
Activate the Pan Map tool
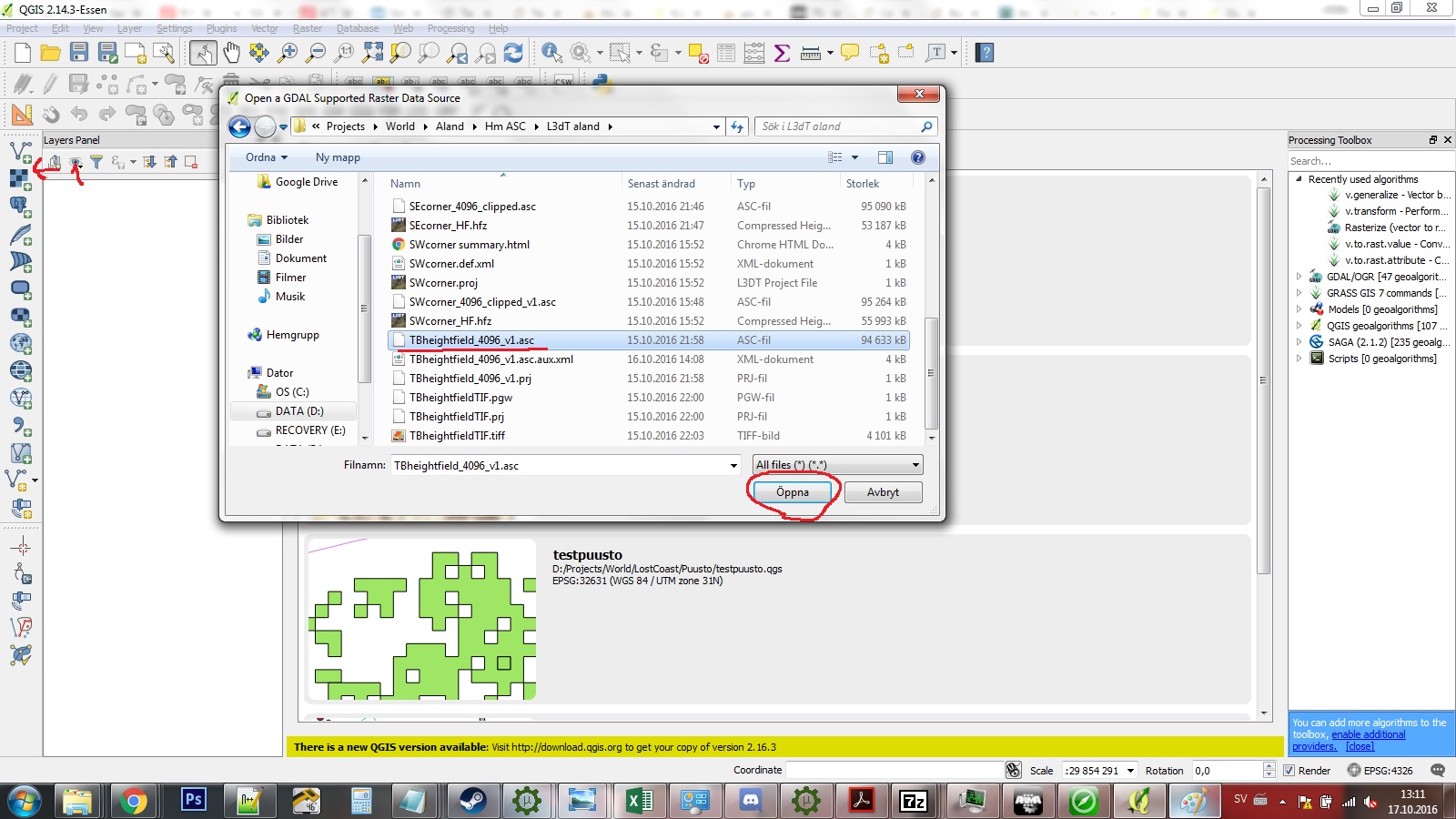[231, 53]
